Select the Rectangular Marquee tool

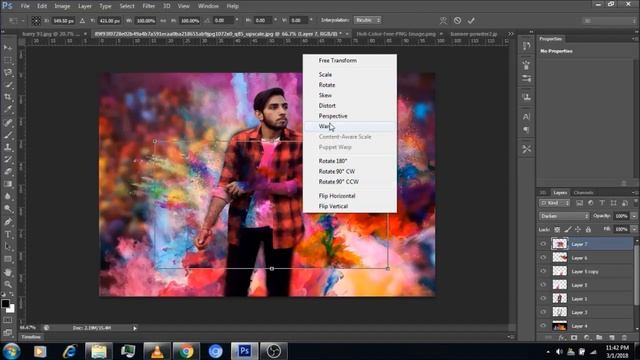(x=8, y=60)
